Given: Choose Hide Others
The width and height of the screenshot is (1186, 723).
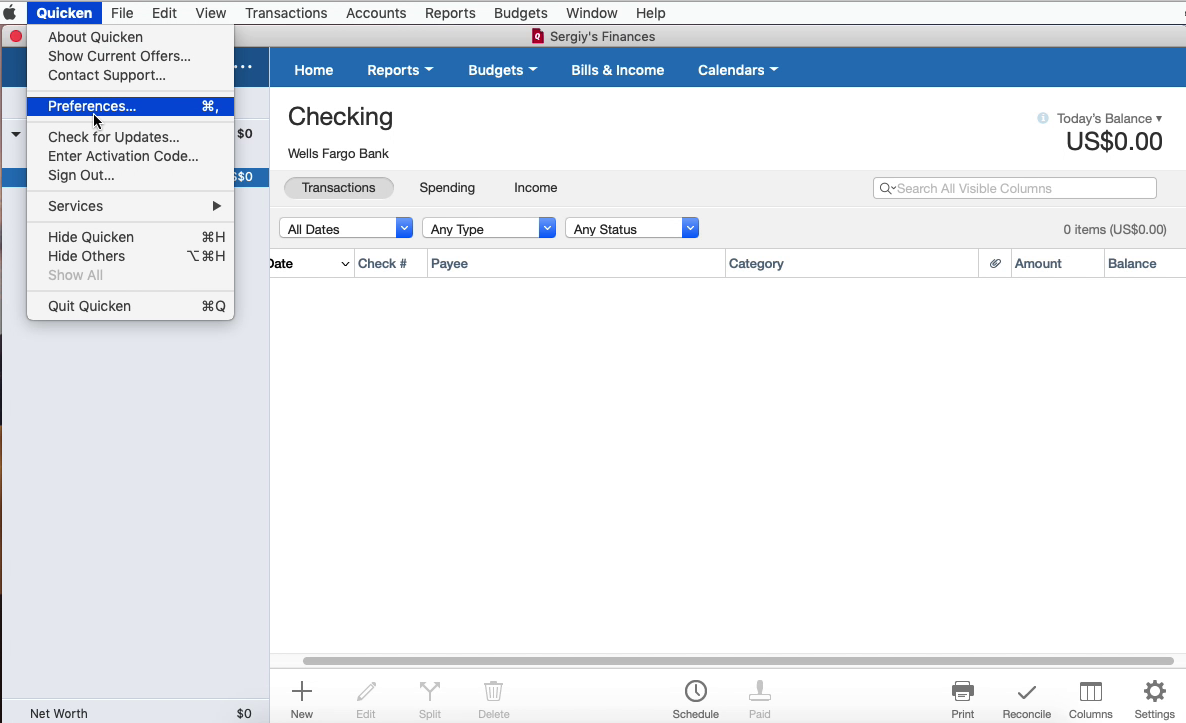Looking at the screenshot, I should point(130,256).
